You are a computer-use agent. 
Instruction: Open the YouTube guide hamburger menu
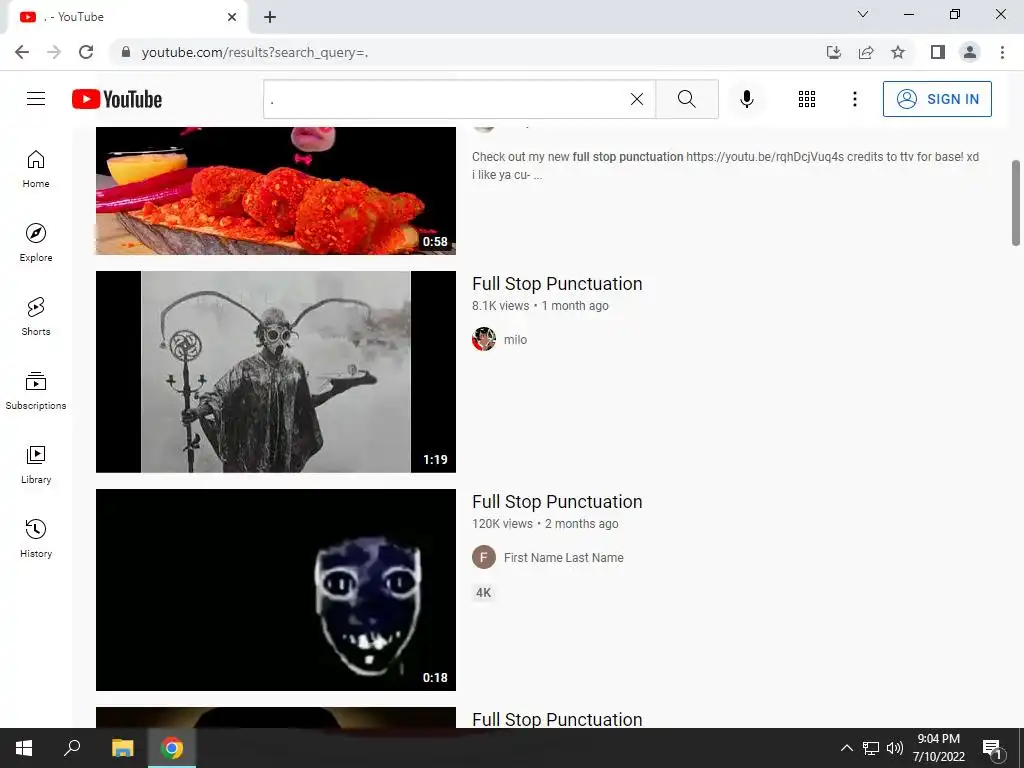click(x=36, y=99)
